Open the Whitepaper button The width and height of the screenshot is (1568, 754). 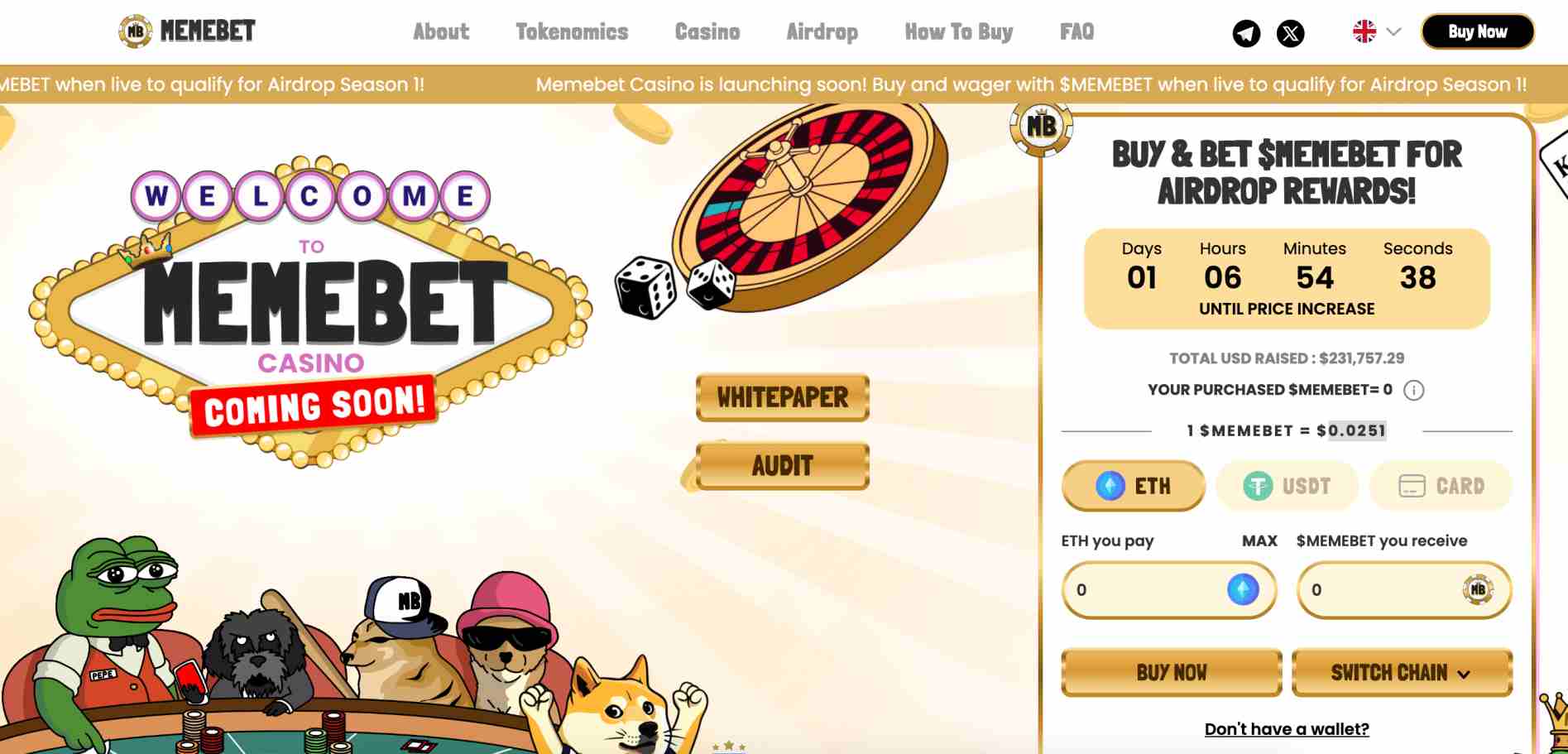click(x=782, y=398)
